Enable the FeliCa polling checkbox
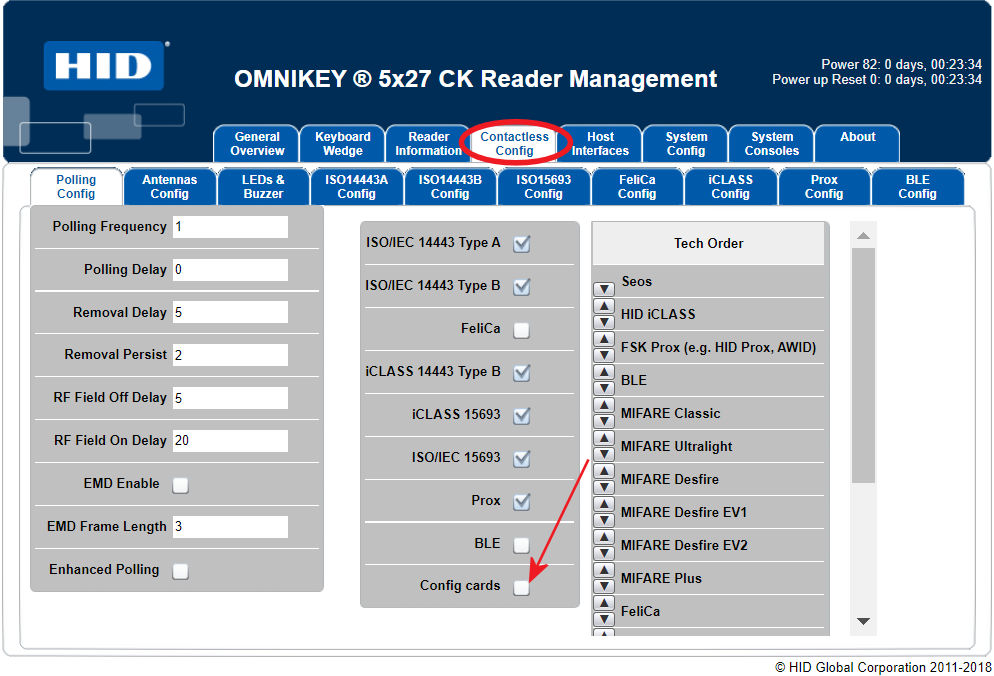Viewport: 994px width, 676px height. pos(522,330)
